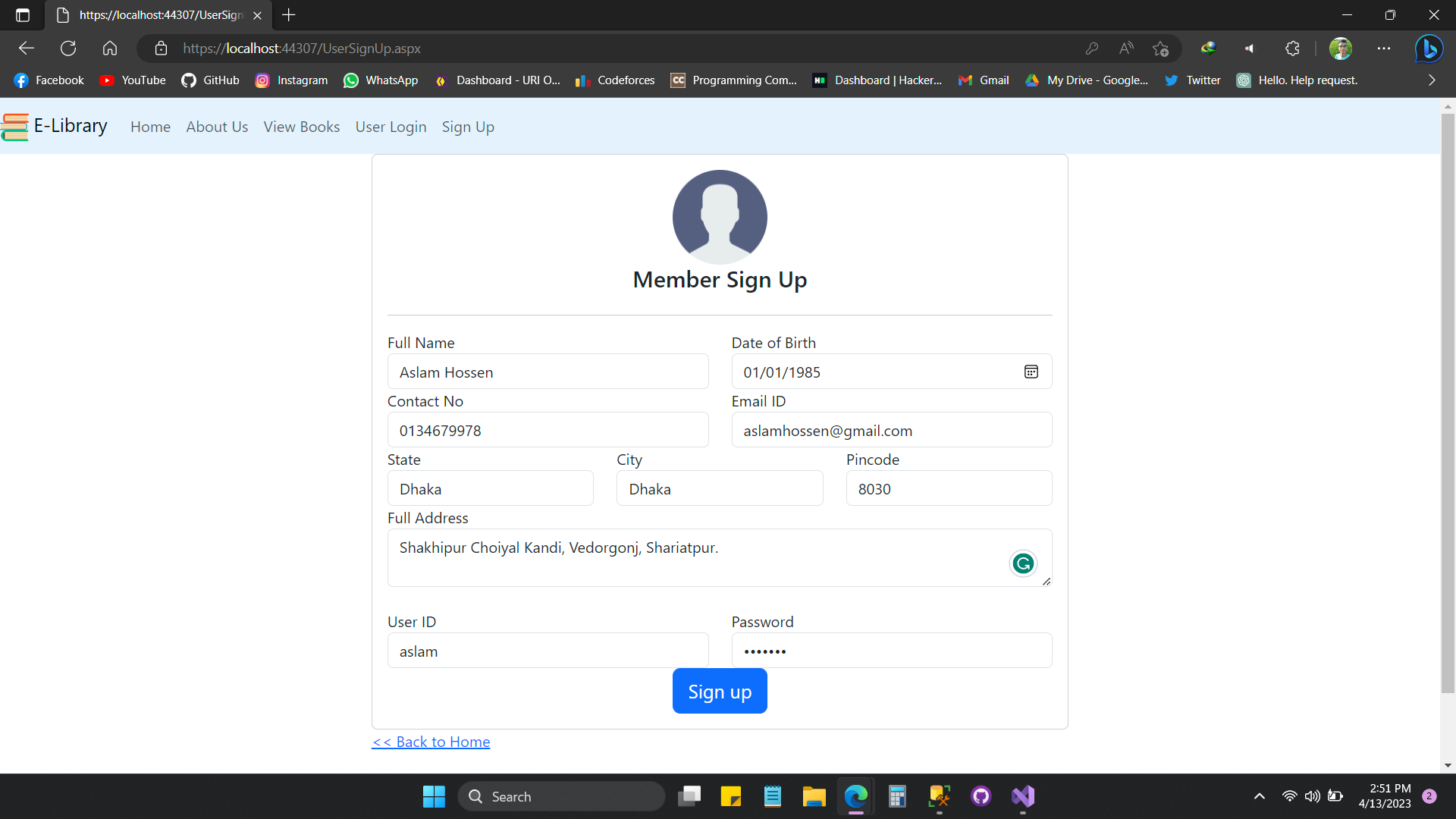Open Codeforces from the bookmarks bar
Screen dimensions: 1456x819
(x=615, y=80)
